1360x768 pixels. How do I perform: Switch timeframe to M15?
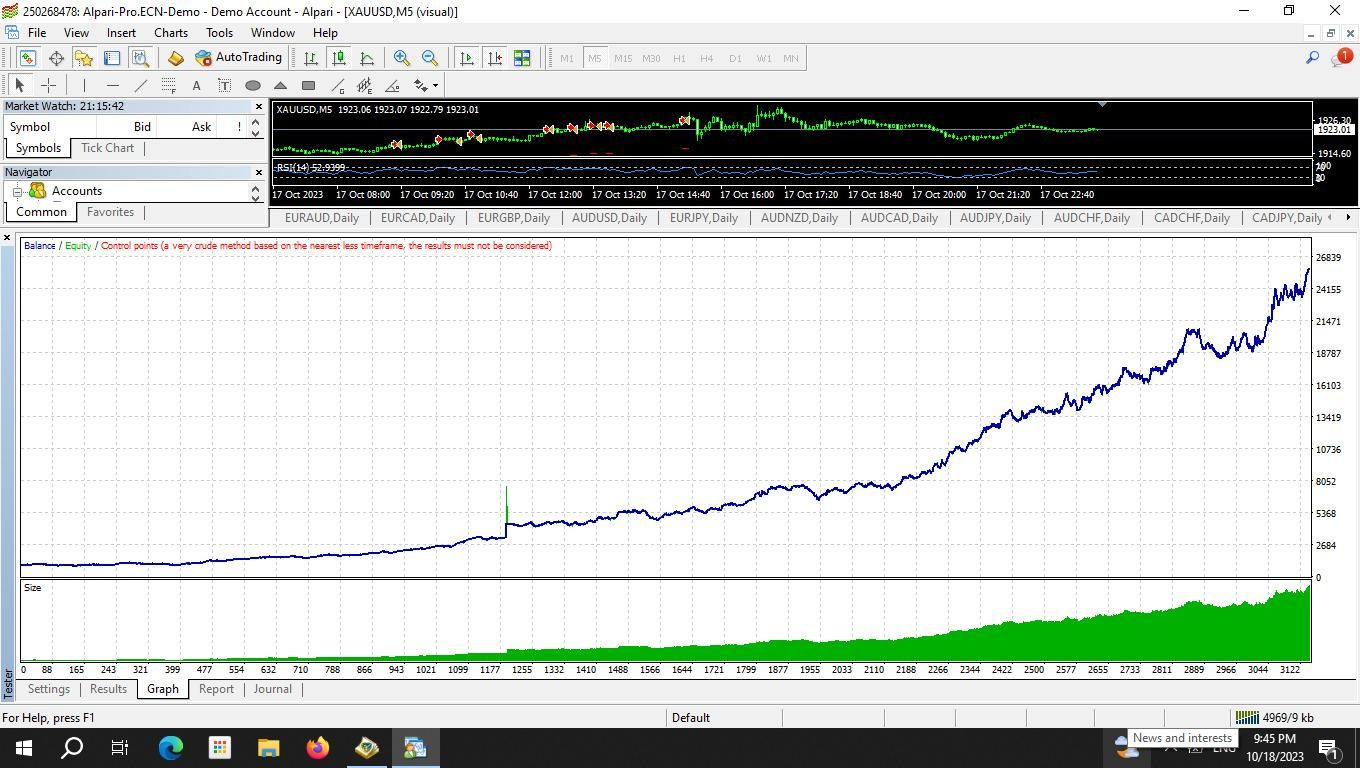point(622,58)
